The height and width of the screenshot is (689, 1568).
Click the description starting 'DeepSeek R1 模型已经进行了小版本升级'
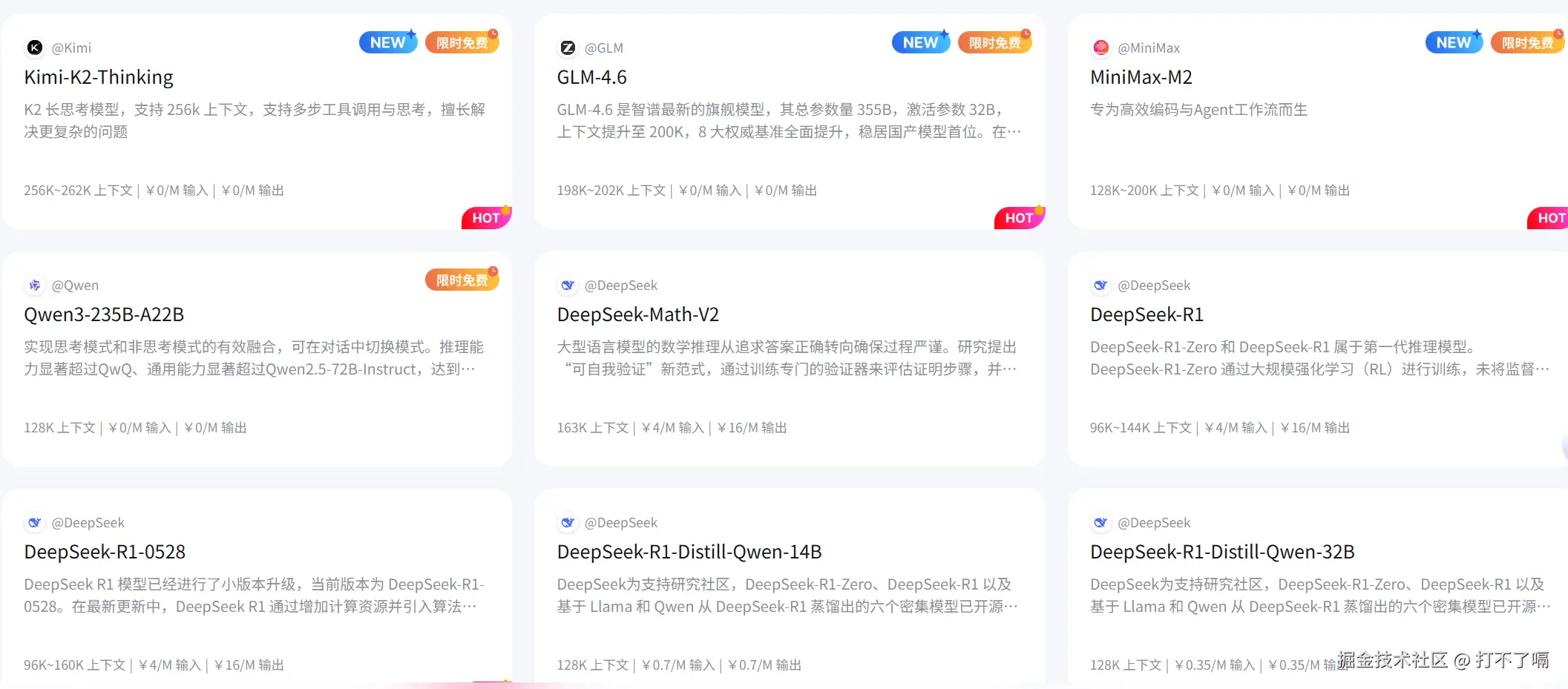(254, 596)
